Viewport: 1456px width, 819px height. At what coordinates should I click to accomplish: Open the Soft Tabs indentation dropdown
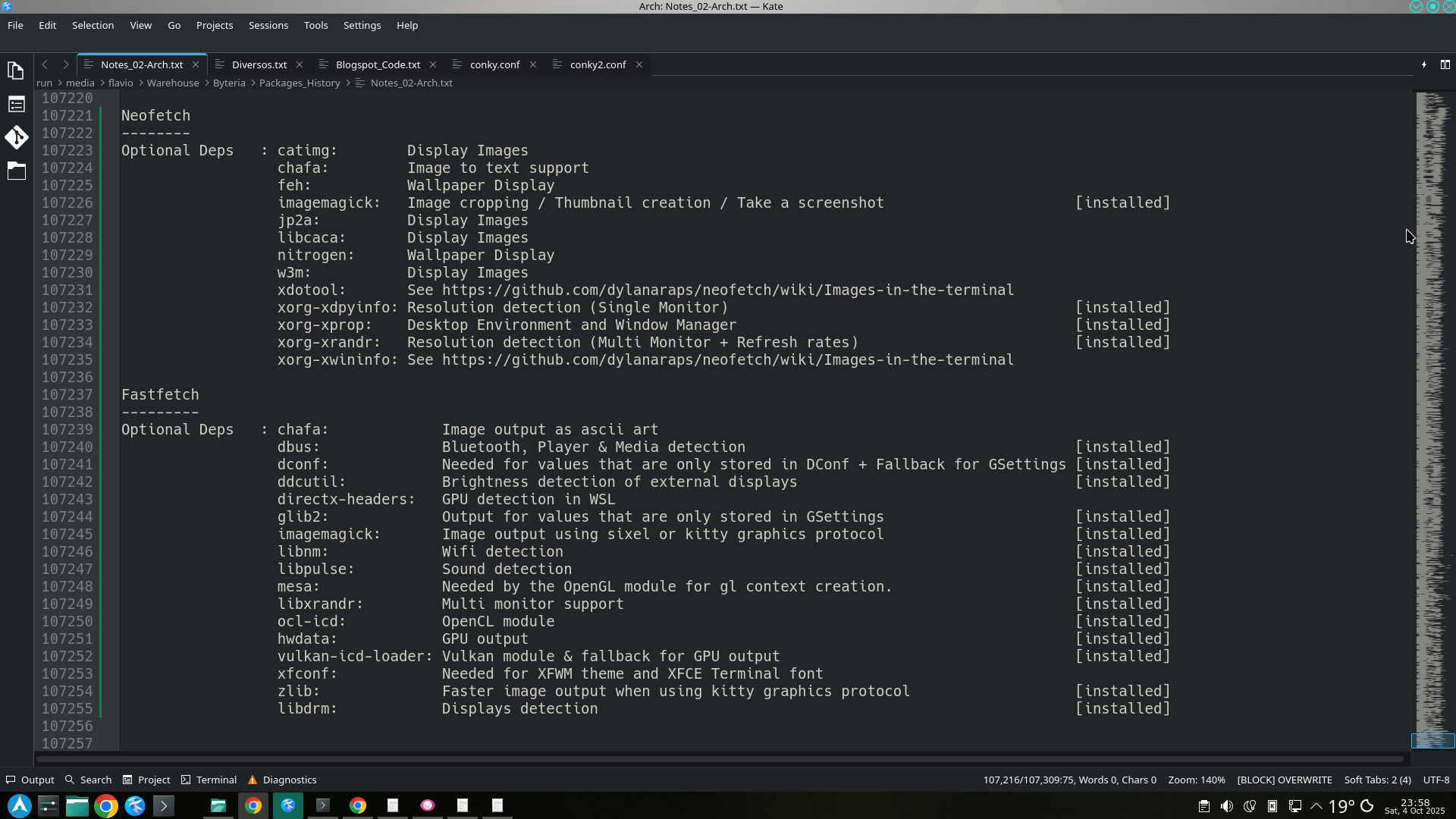tap(1377, 780)
